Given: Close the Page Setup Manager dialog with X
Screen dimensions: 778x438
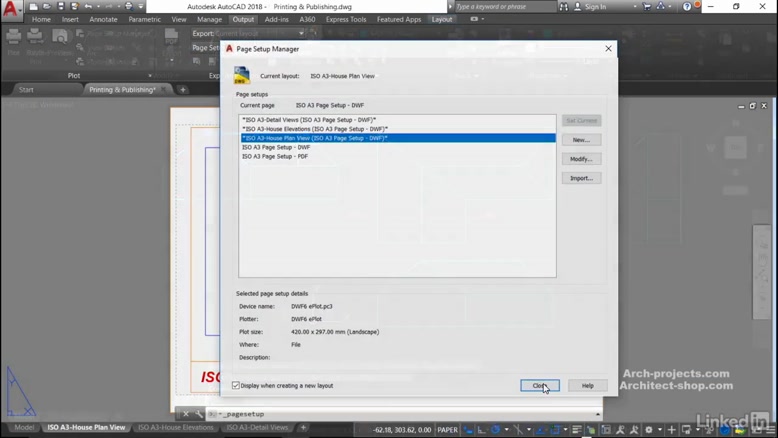Looking at the screenshot, I should [608, 49].
